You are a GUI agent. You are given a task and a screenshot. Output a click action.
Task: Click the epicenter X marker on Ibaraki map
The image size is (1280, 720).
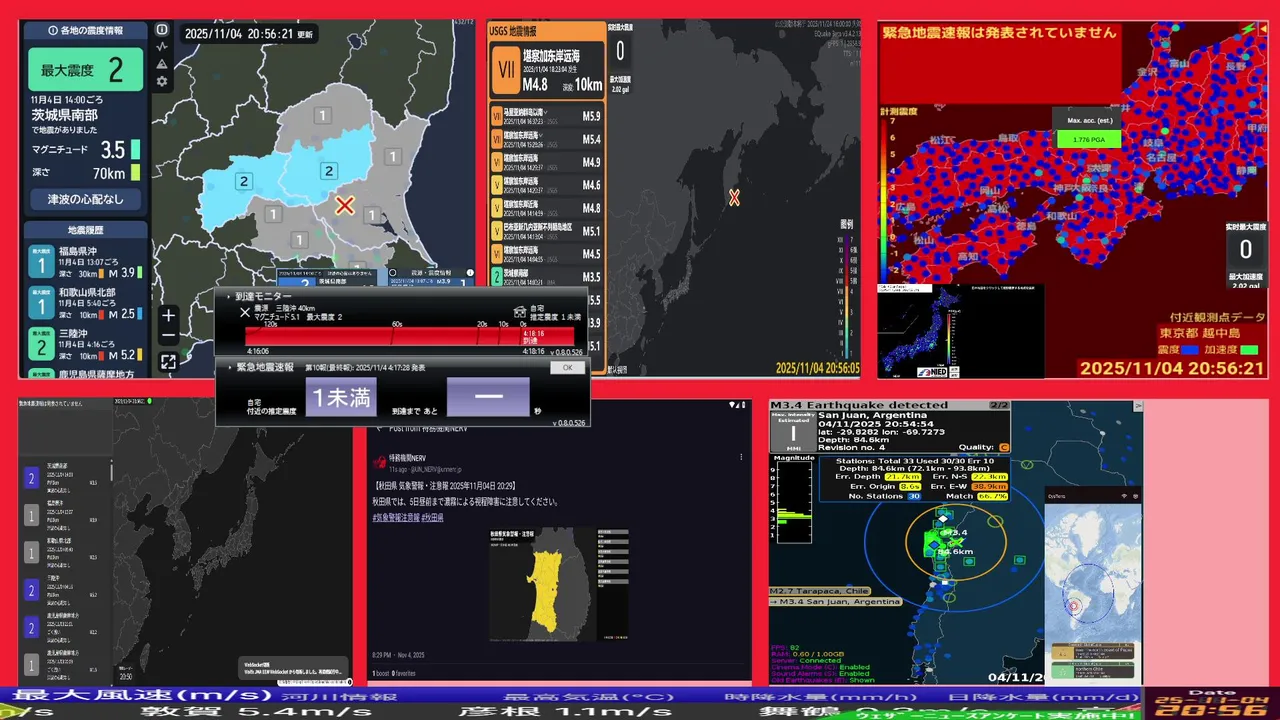pos(345,206)
